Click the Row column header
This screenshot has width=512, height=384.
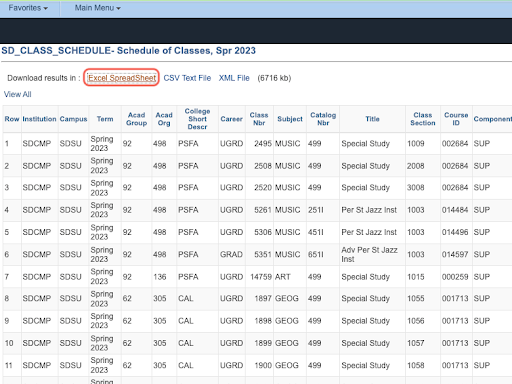point(12,119)
